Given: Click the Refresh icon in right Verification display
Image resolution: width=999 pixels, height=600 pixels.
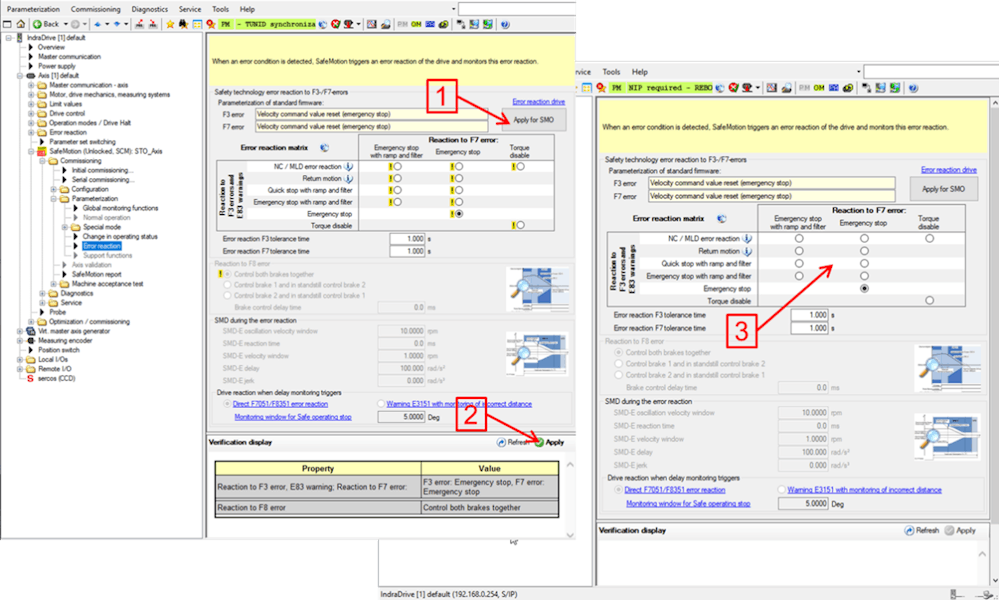Looking at the screenshot, I should click(909, 531).
